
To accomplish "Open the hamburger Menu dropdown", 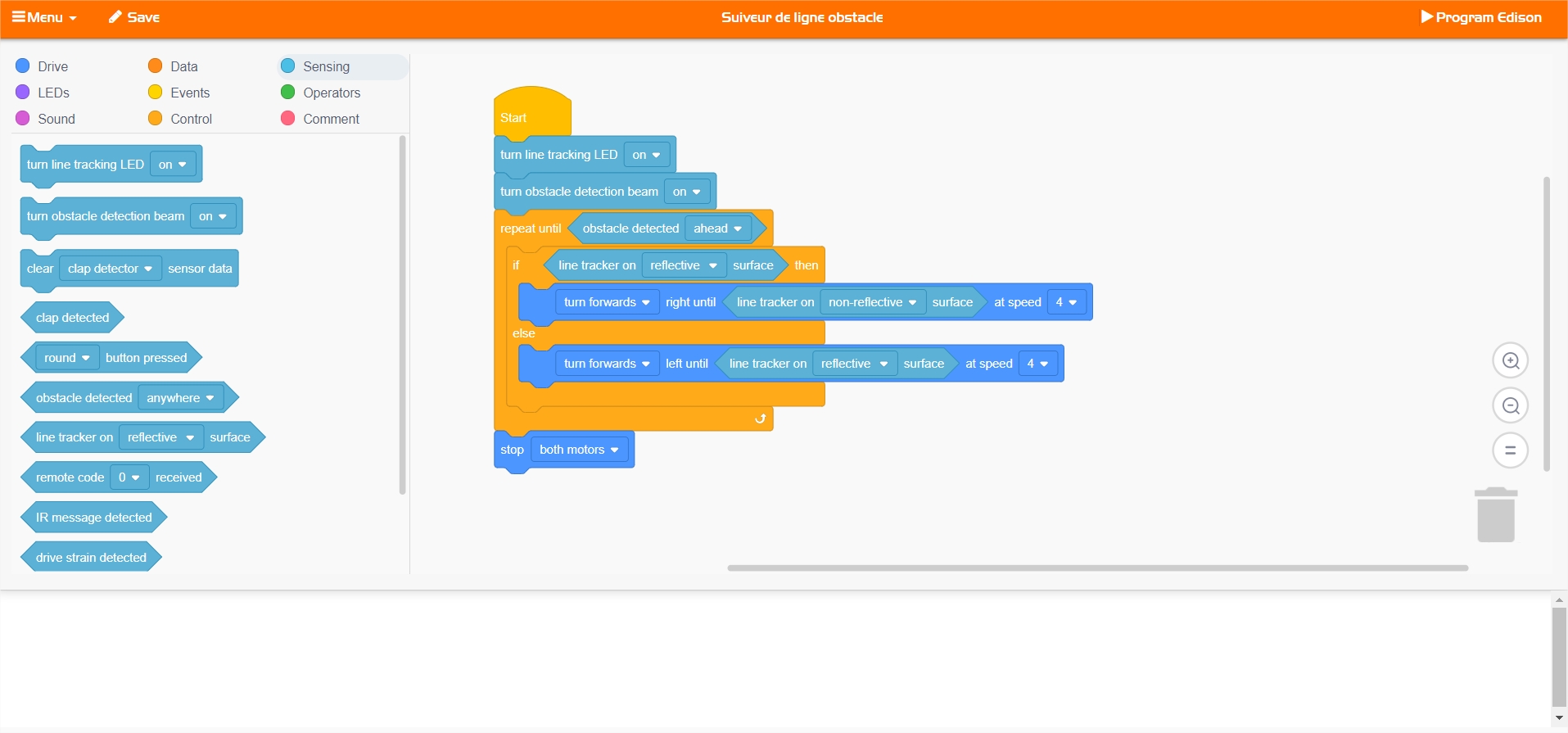I will tap(44, 17).
